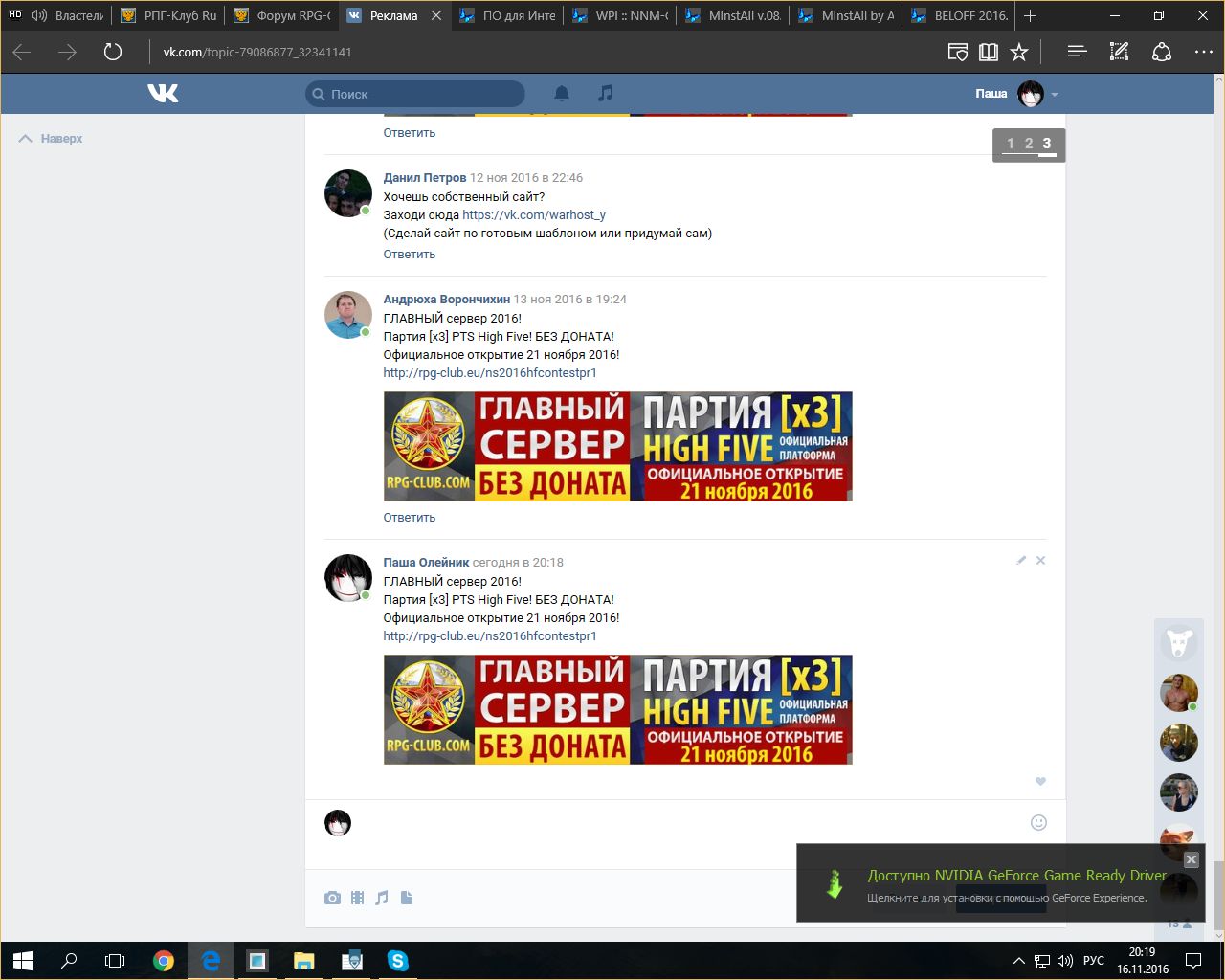Close the NVIDIA GeForce notification popup
Viewport: 1225px width, 980px height.
[x=1191, y=859]
